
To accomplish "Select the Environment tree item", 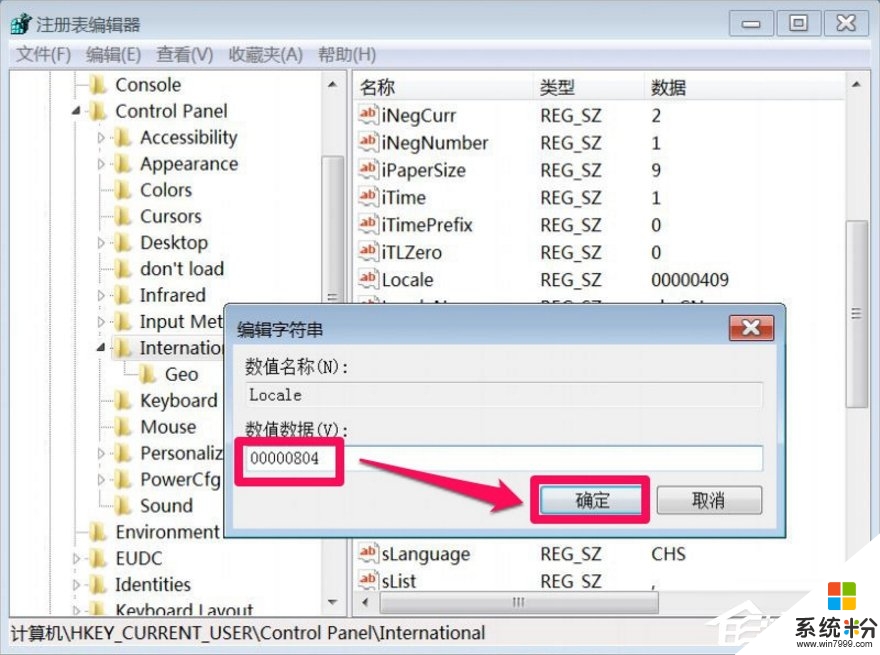I will click(167, 532).
